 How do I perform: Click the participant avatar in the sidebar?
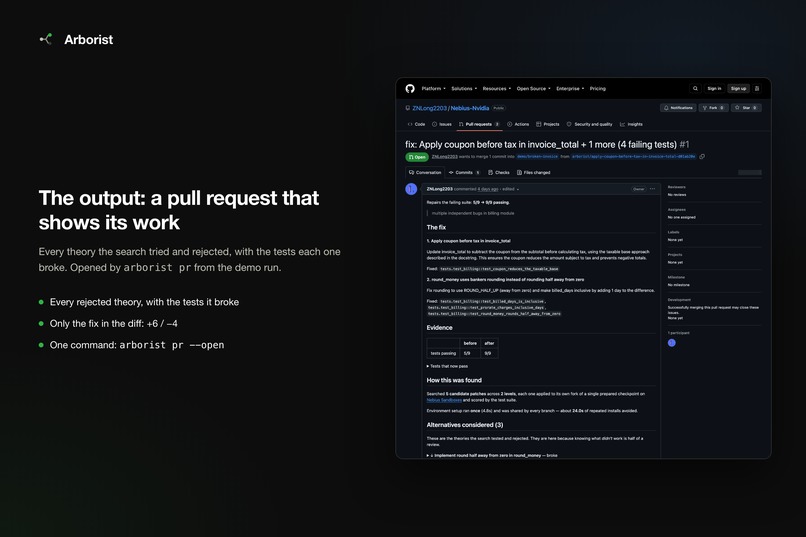coord(671,343)
